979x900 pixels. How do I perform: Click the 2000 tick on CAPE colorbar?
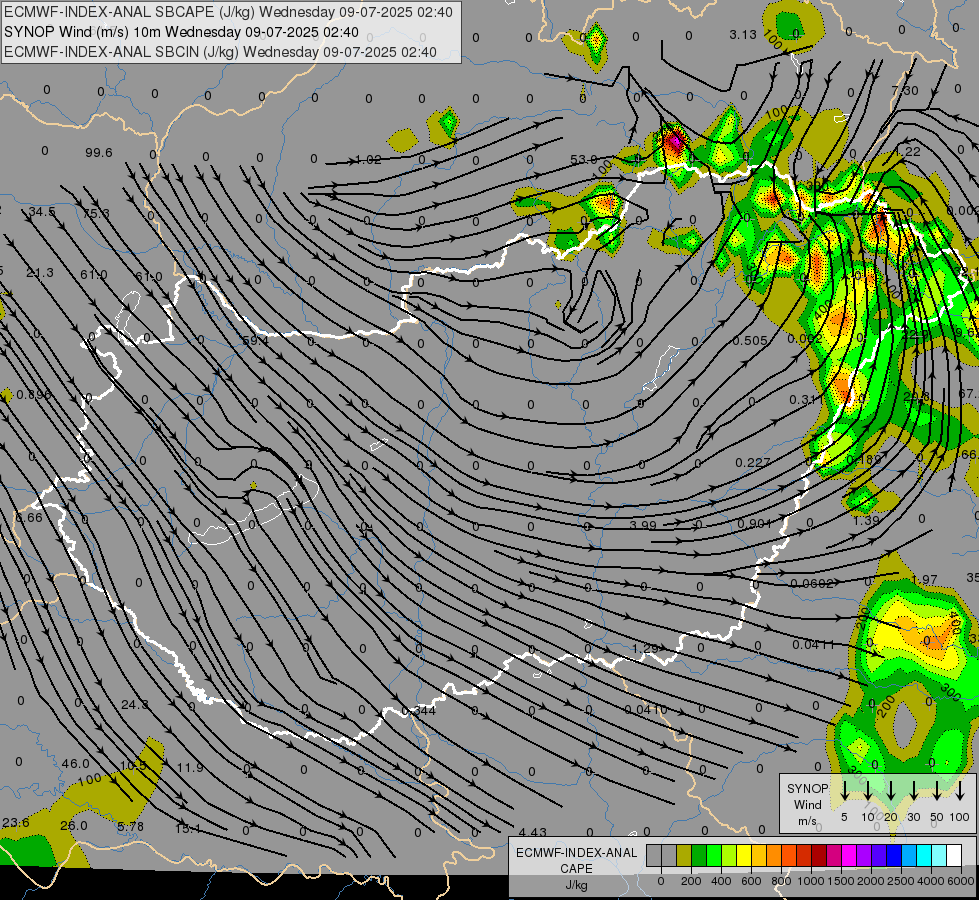click(871, 881)
